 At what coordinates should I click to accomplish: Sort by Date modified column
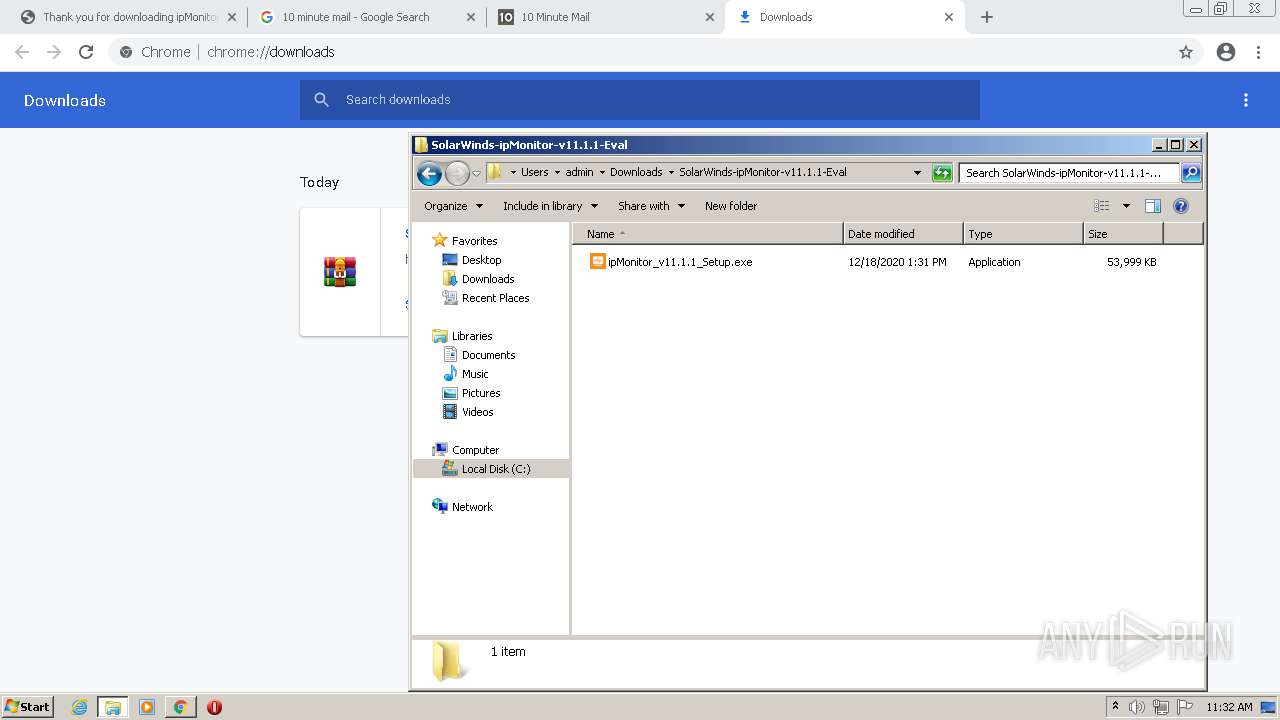click(x=903, y=234)
